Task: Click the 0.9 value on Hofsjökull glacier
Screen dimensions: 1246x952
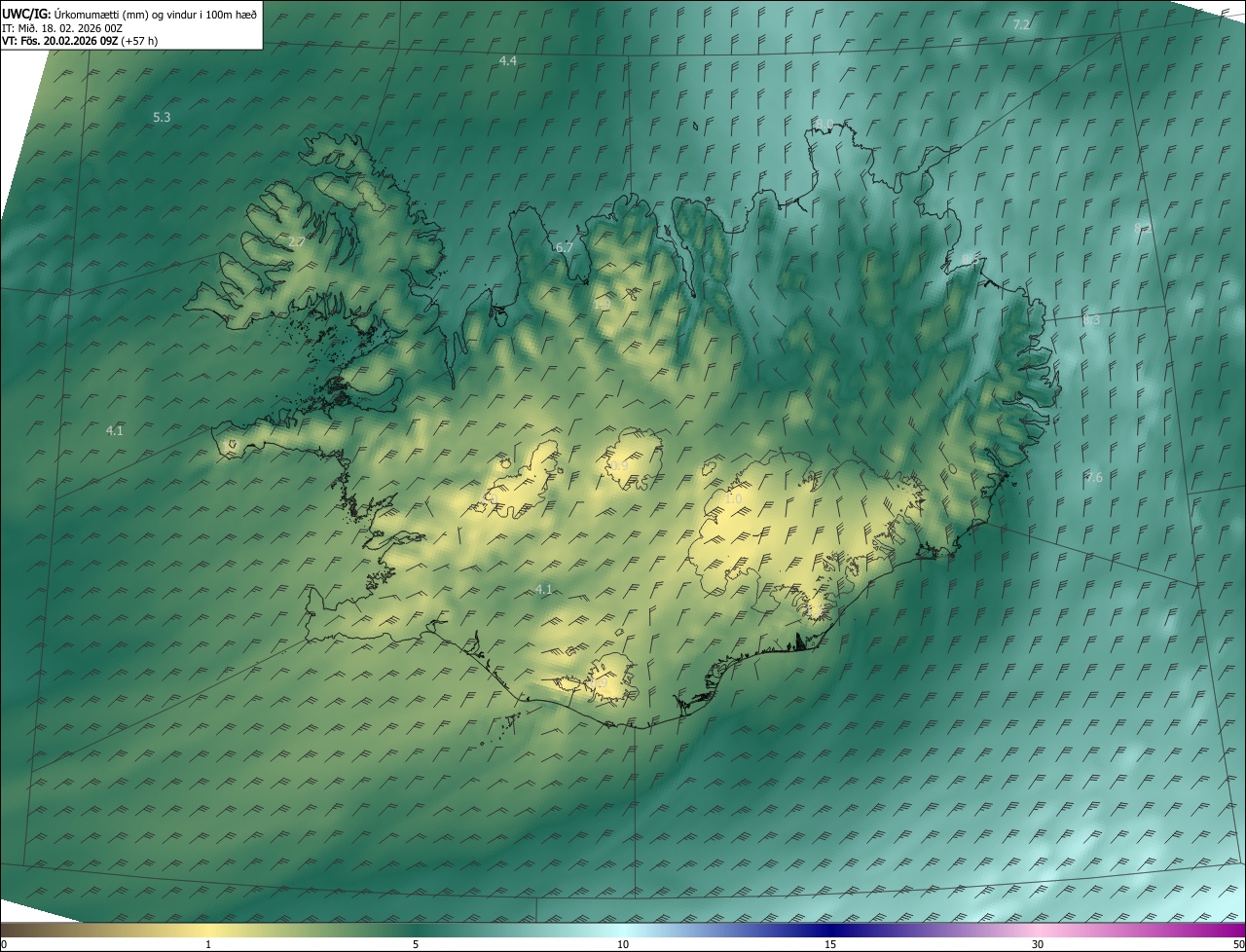Action: [x=619, y=466]
